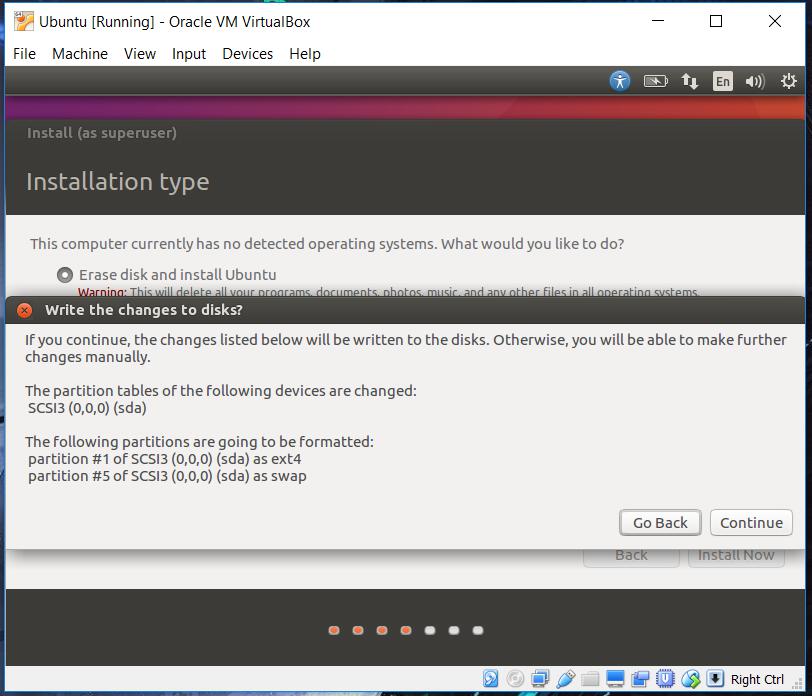Screen dimensions: 812x696
Task: Close the VirtualBox window
Action: click(x=775, y=21)
